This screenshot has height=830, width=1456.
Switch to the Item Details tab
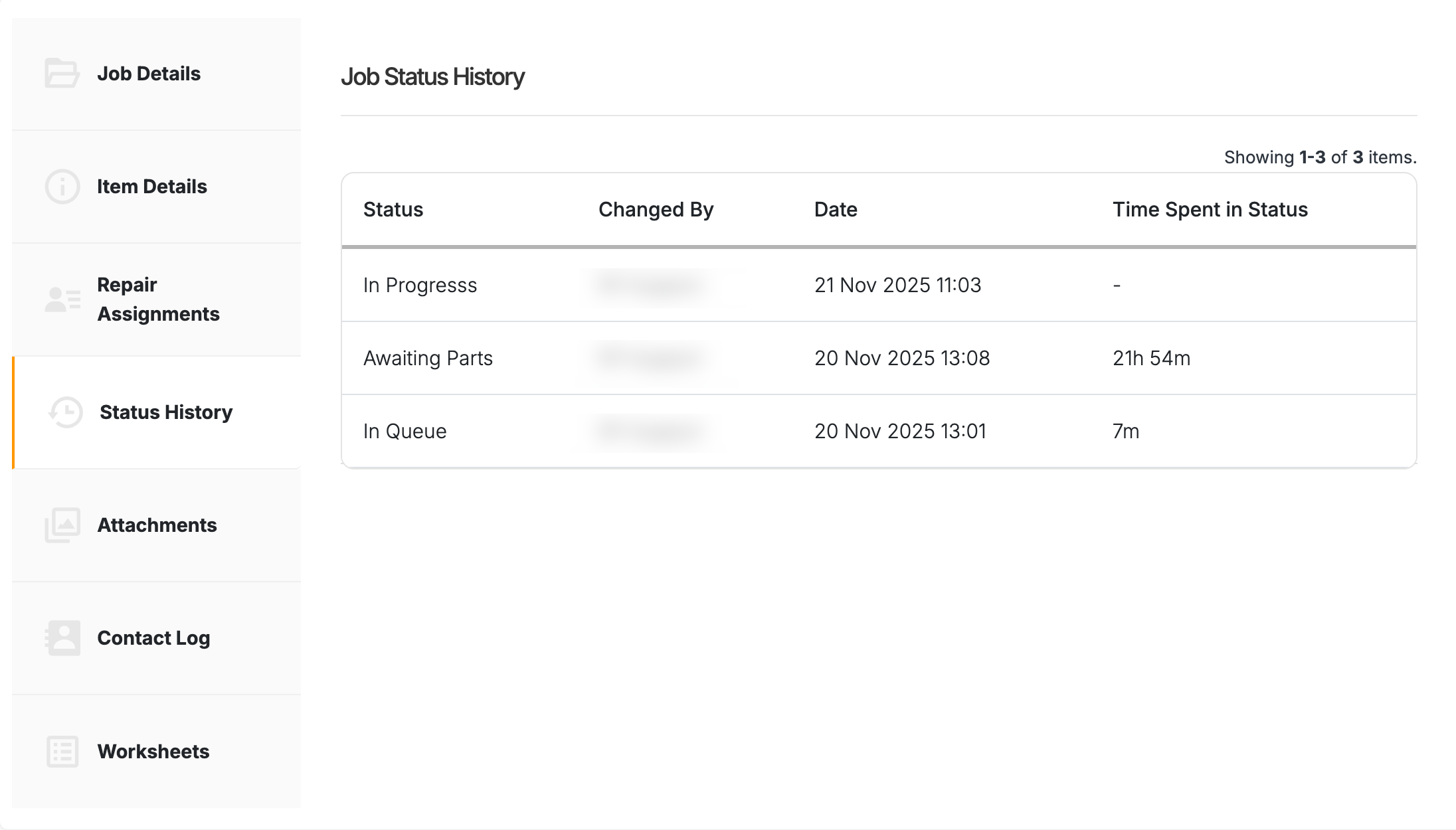coord(152,187)
